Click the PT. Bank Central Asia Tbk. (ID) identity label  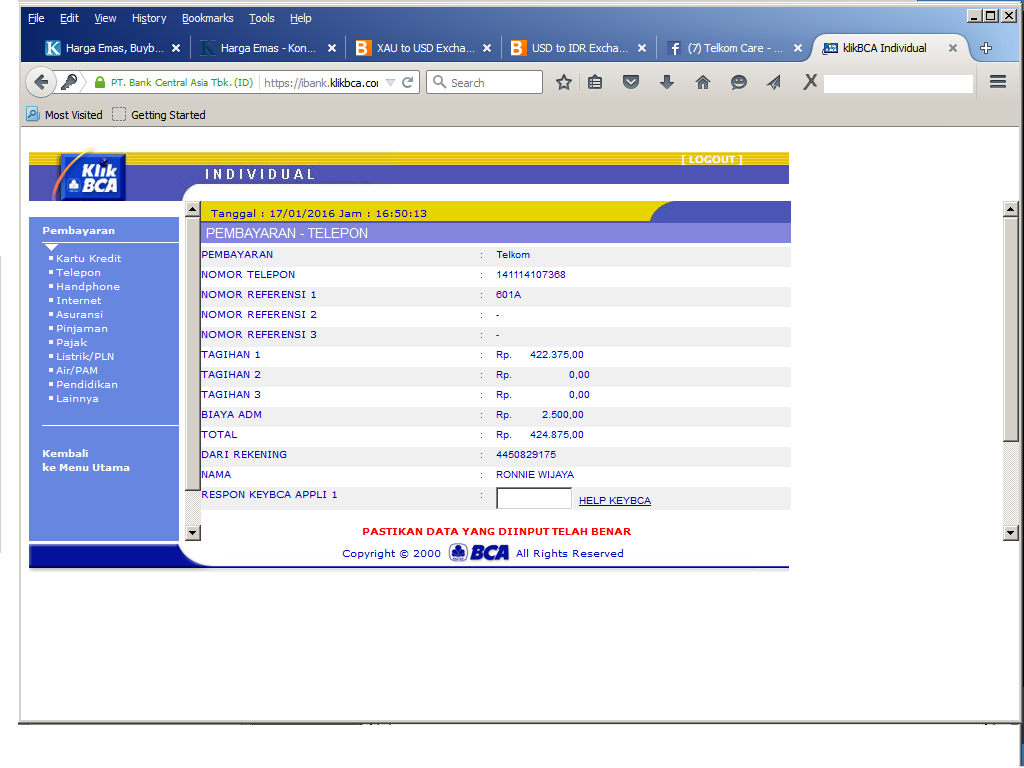(182, 82)
